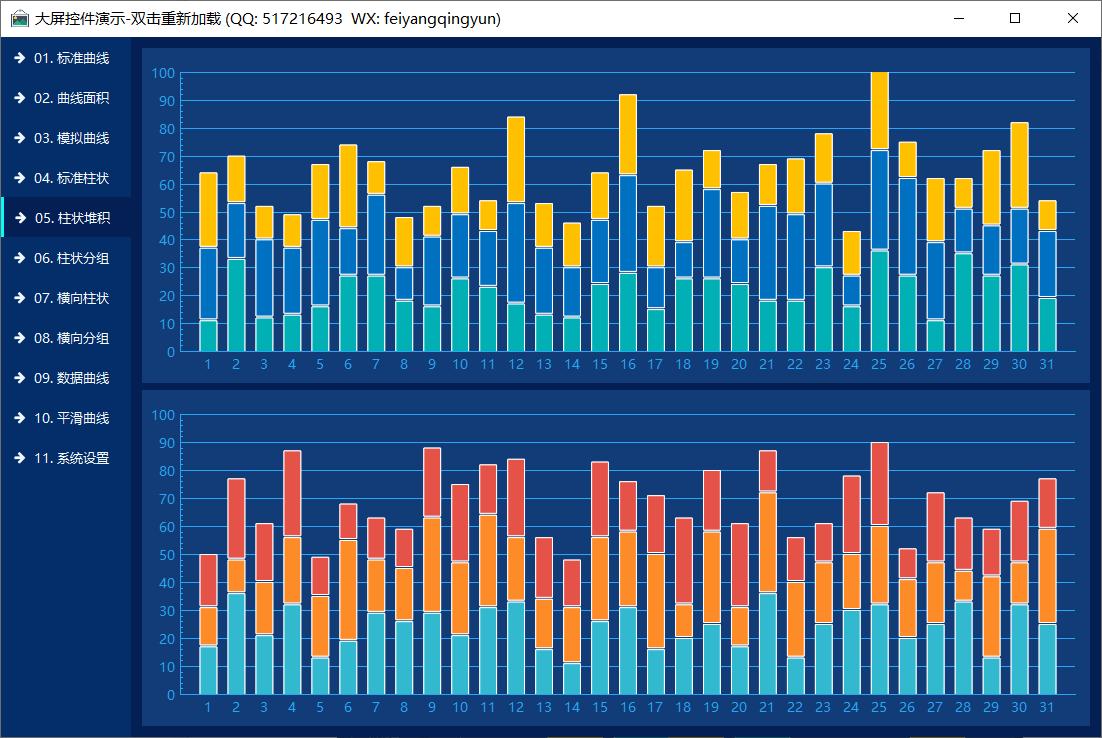Click the arrow icon beside 03. 模拟曲线

19,138
